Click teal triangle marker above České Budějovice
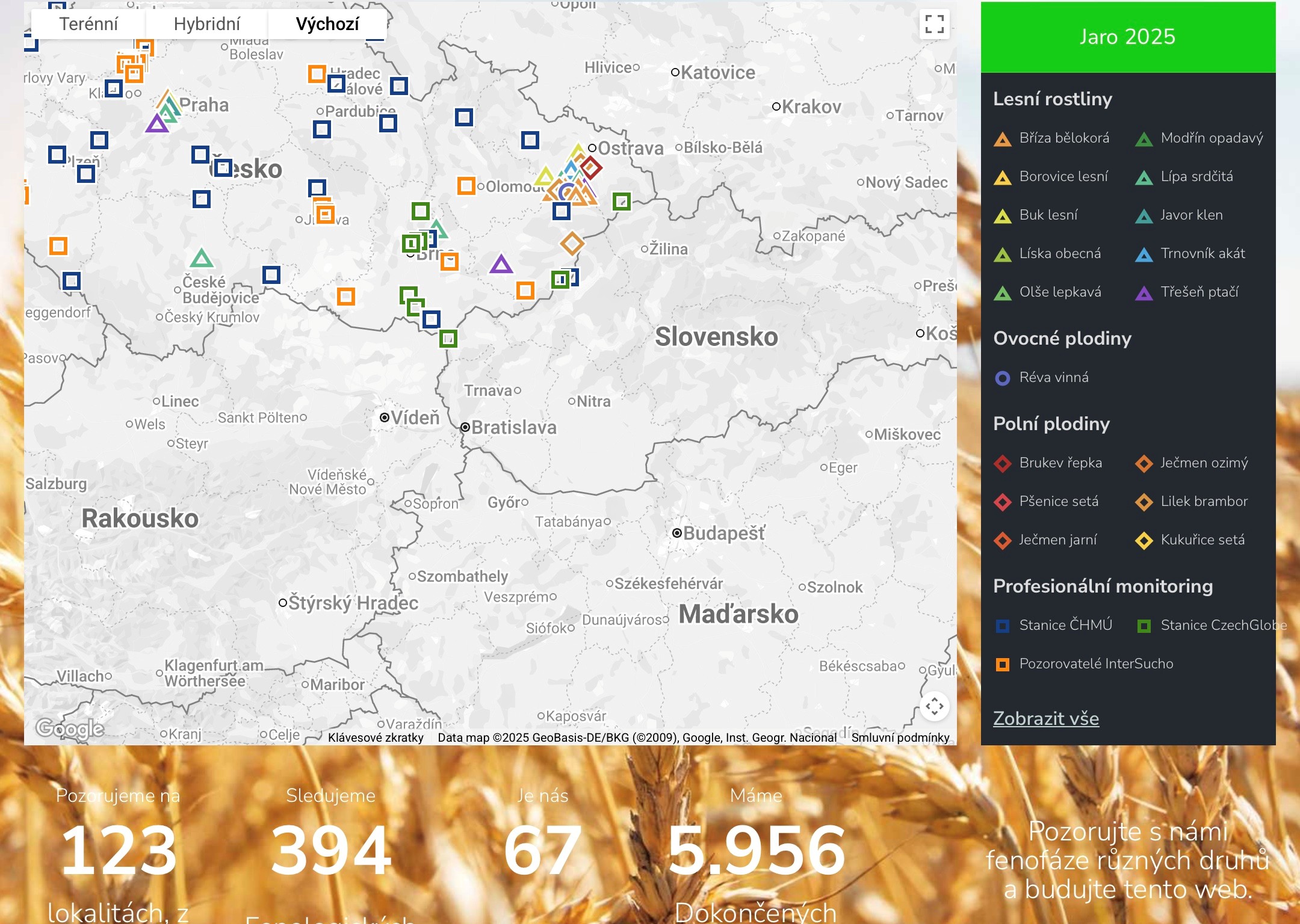The image size is (1300, 924). 202,258
